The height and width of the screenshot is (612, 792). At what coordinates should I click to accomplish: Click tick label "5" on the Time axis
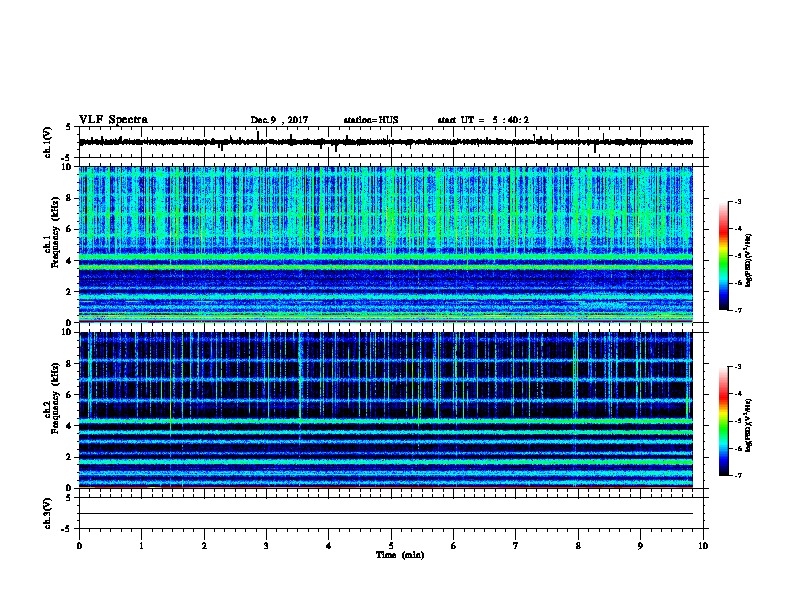[391, 546]
